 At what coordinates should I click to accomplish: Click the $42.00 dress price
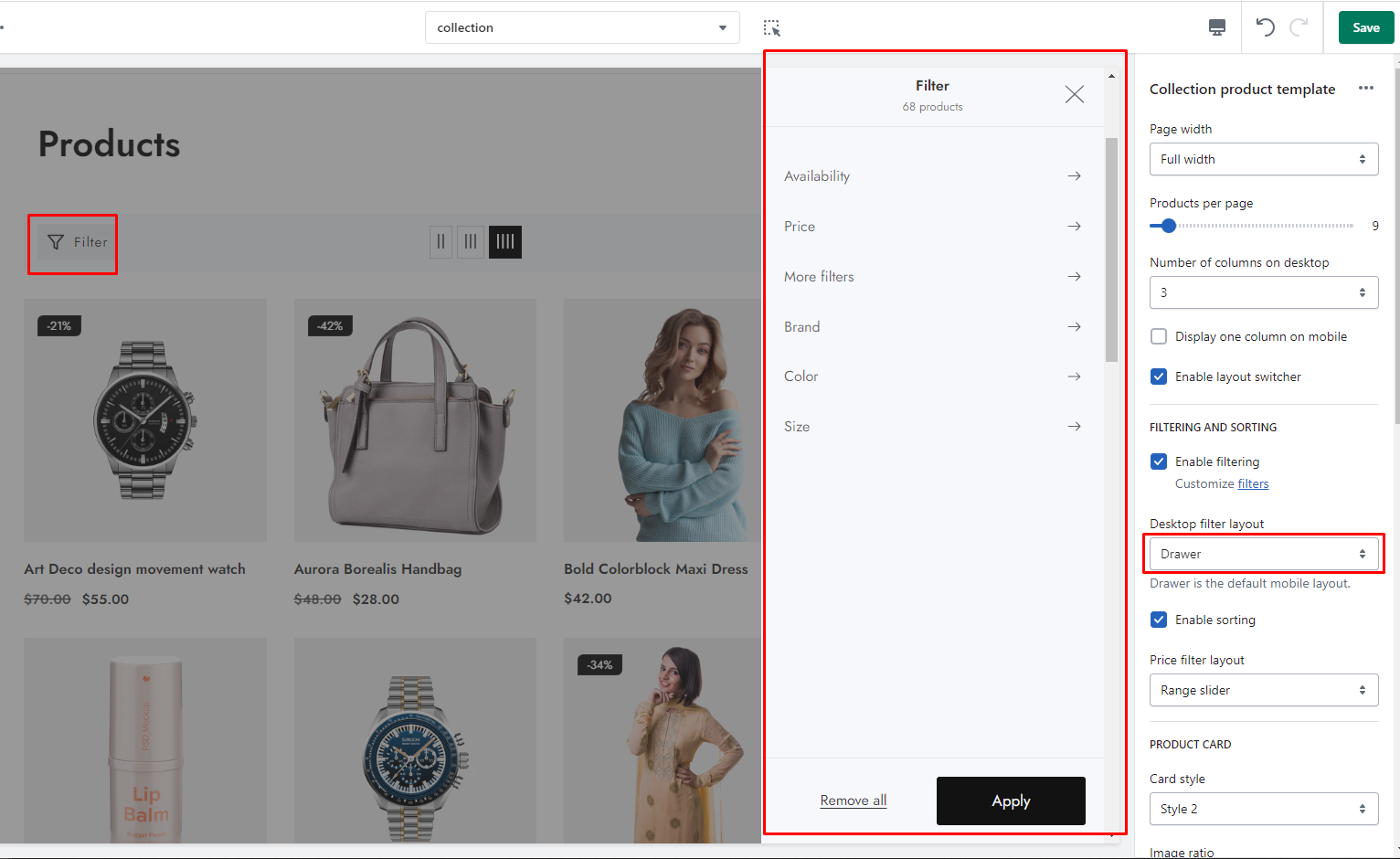tap(588, 599)
